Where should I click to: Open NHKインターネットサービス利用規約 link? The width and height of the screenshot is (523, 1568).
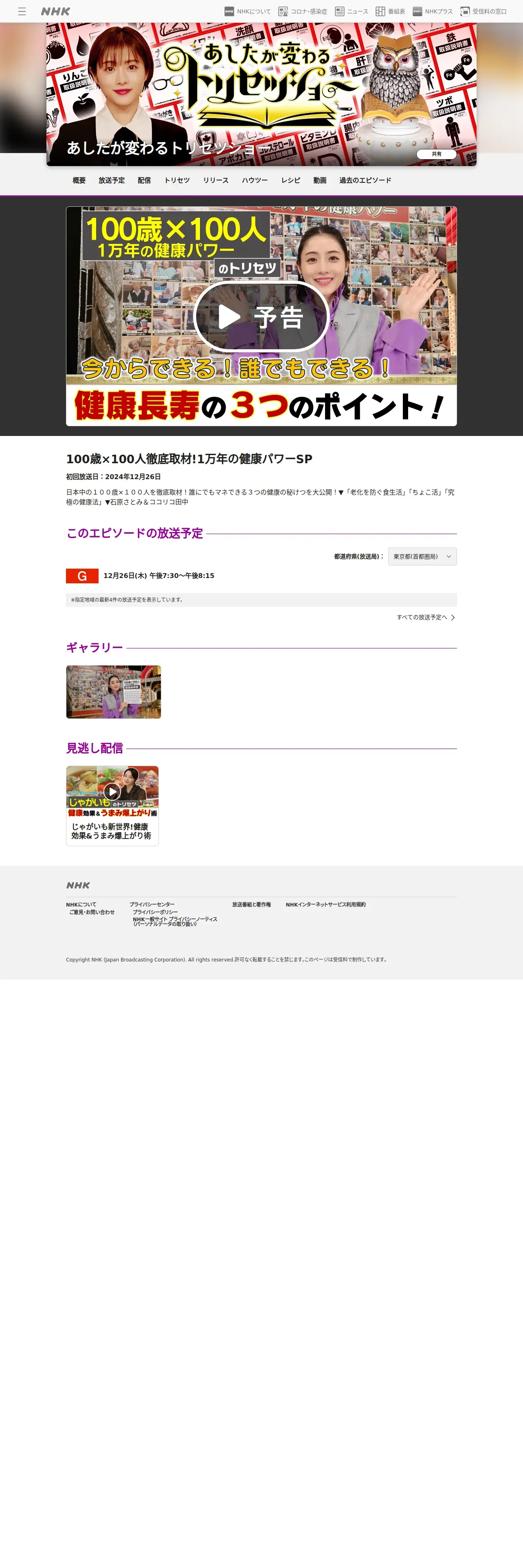coord(326,904)
